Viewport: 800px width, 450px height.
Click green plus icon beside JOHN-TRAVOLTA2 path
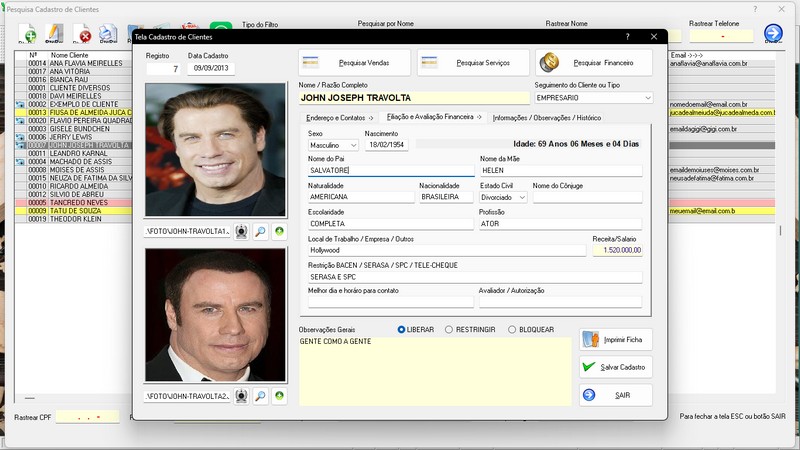279,396
